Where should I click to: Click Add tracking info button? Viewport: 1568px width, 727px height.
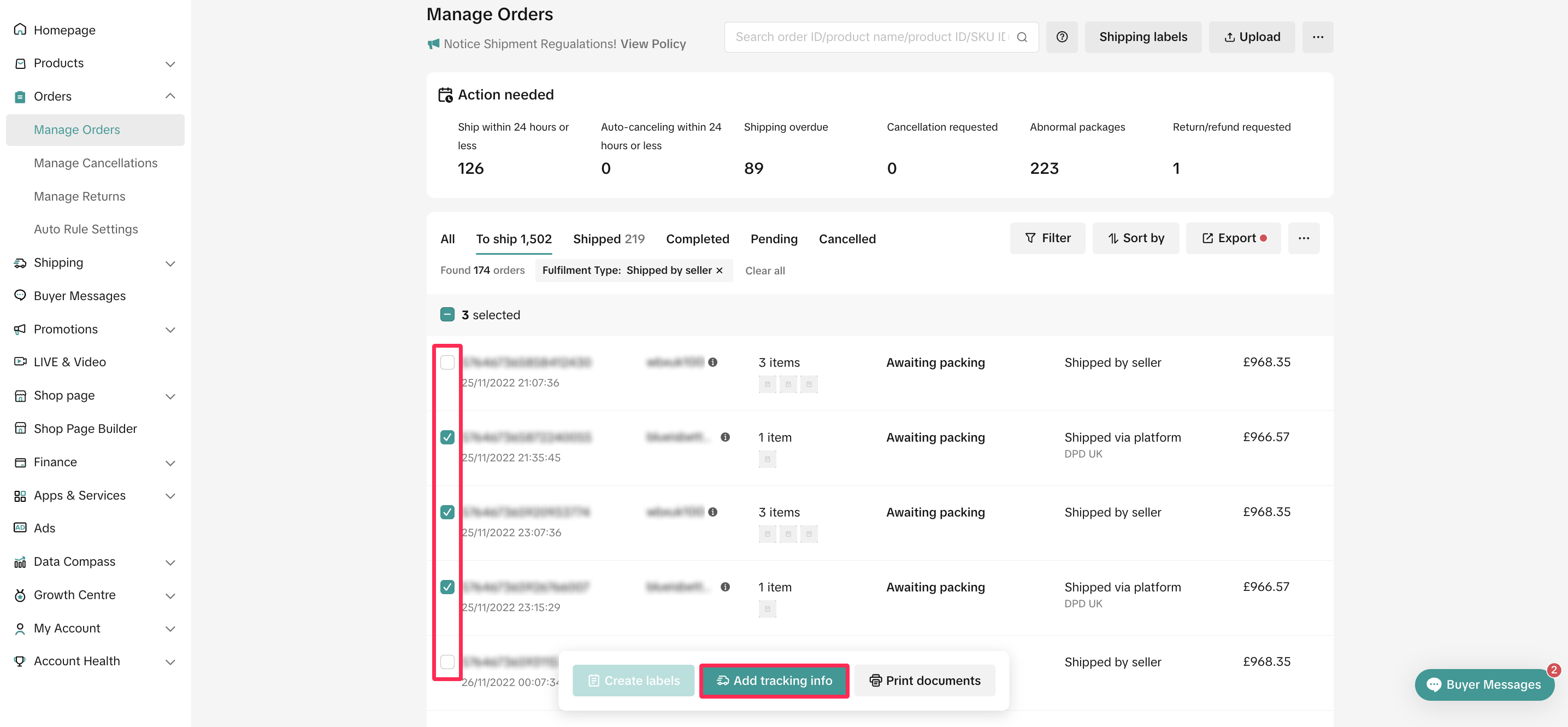coord(774,681)
